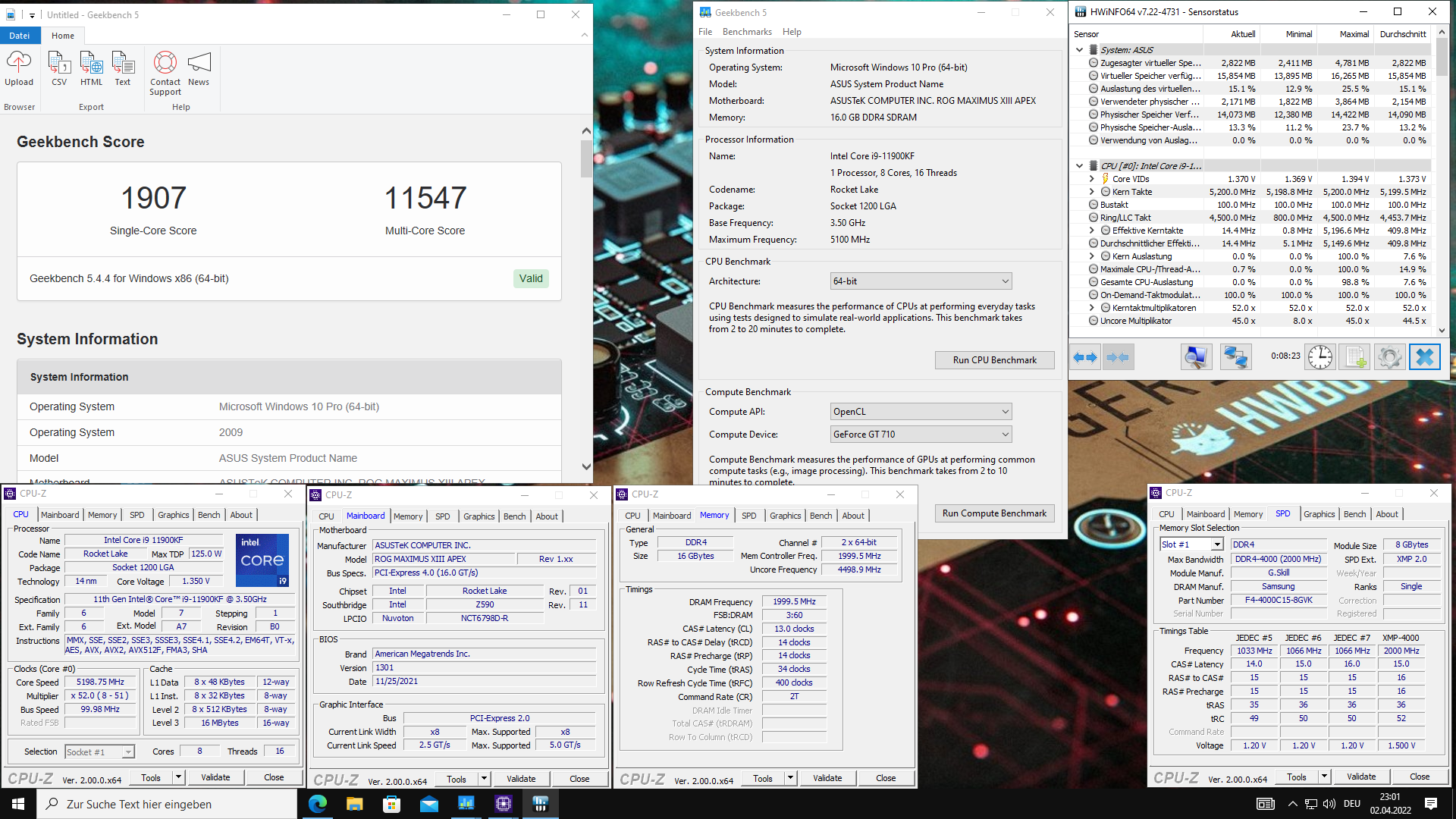Collapse the Geekbench ribbon chevron

pyautogui.click(x=584, y=35)
